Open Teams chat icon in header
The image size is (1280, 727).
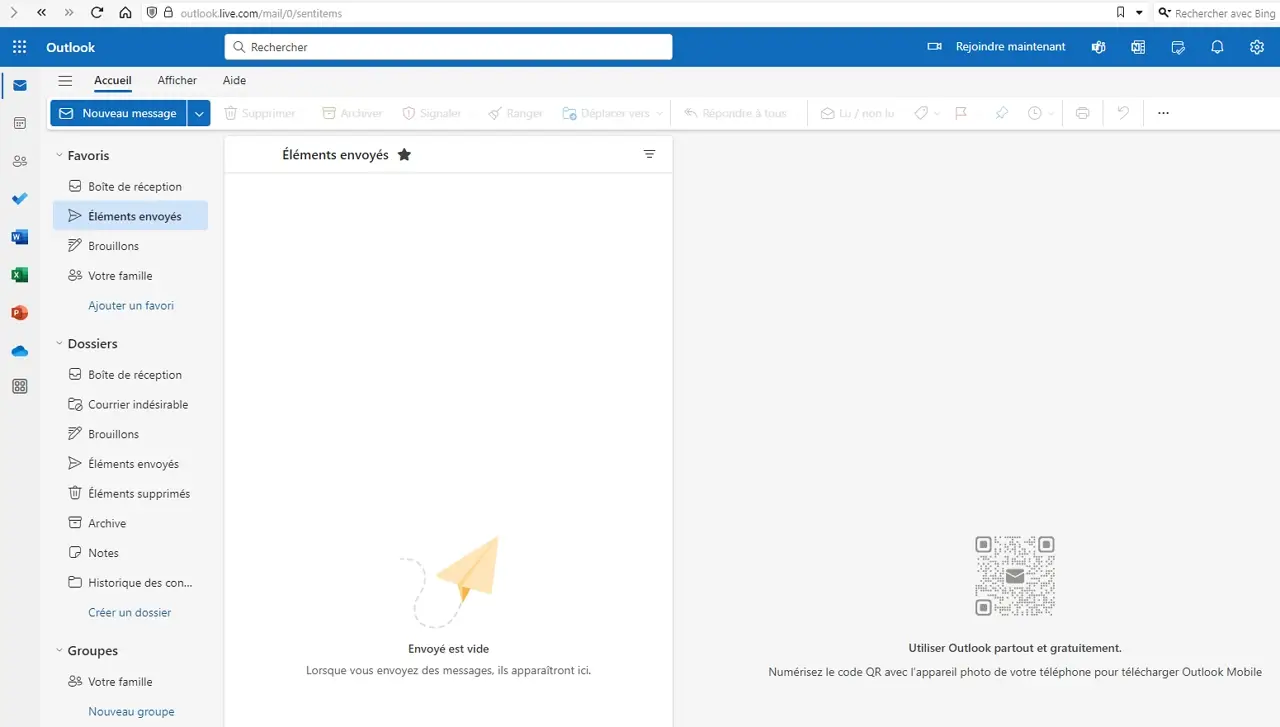pyautogui.click(x=1098, y=47)
